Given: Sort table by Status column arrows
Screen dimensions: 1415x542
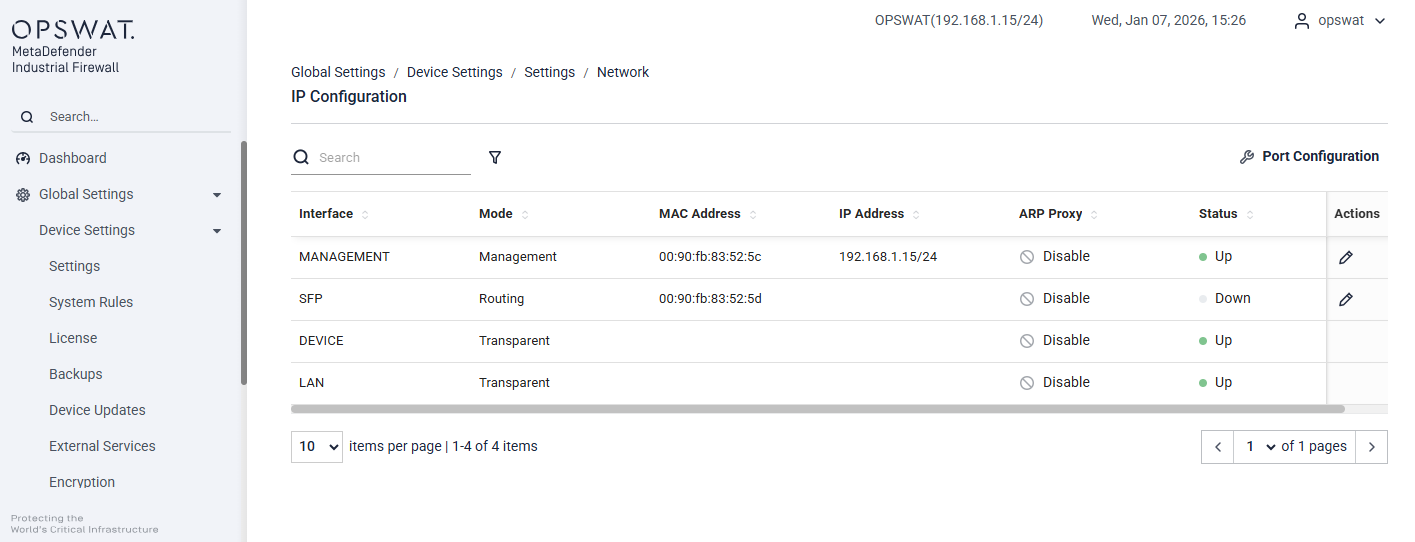Looking at the screenshot, I should pyautogui.click(x=1250, y=215).
